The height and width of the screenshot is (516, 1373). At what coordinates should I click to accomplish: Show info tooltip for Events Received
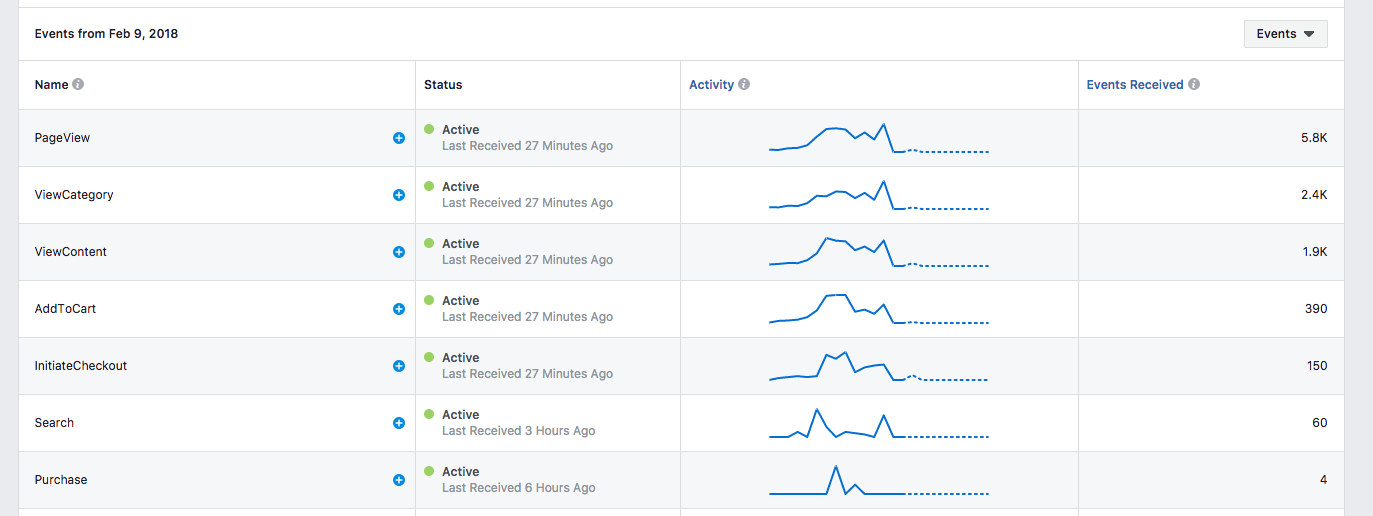click(x=1194, y=85)
